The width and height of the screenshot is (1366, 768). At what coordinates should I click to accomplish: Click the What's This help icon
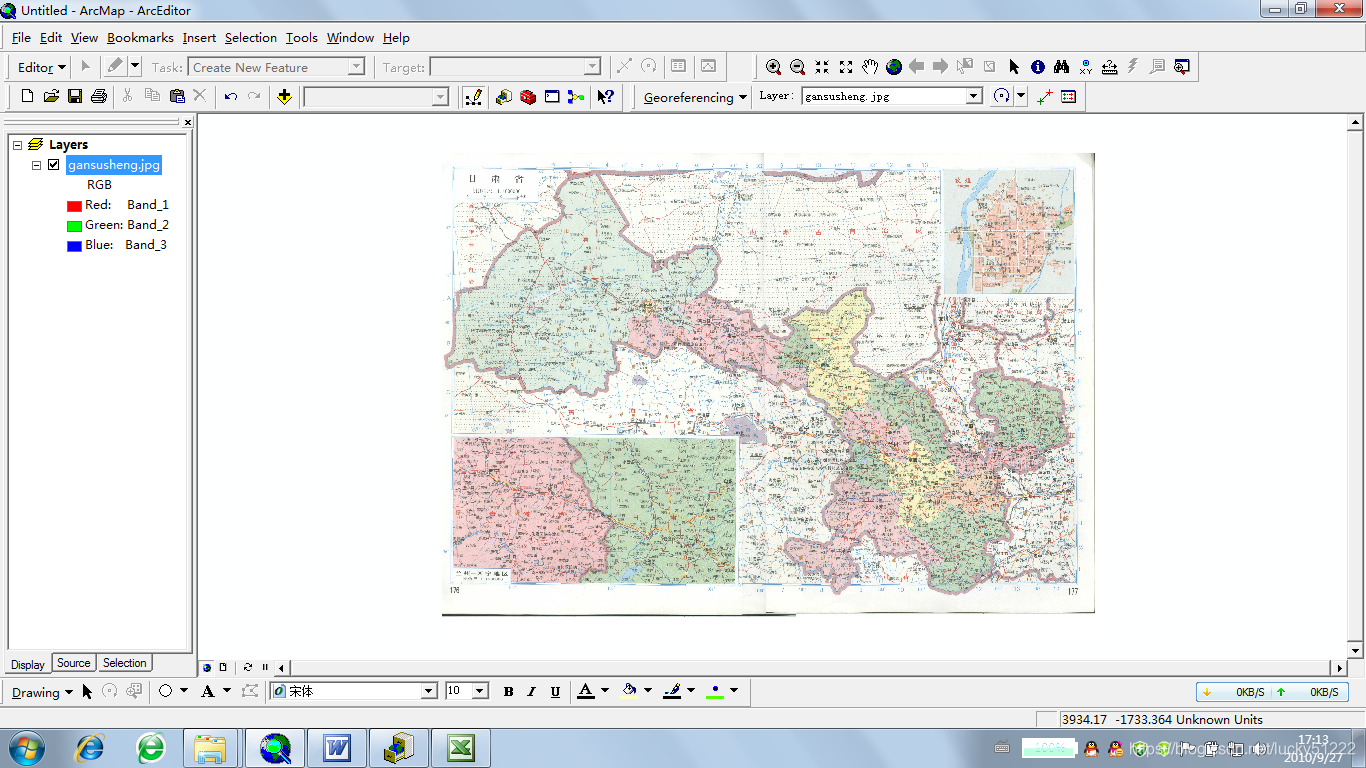click(606, 97)
